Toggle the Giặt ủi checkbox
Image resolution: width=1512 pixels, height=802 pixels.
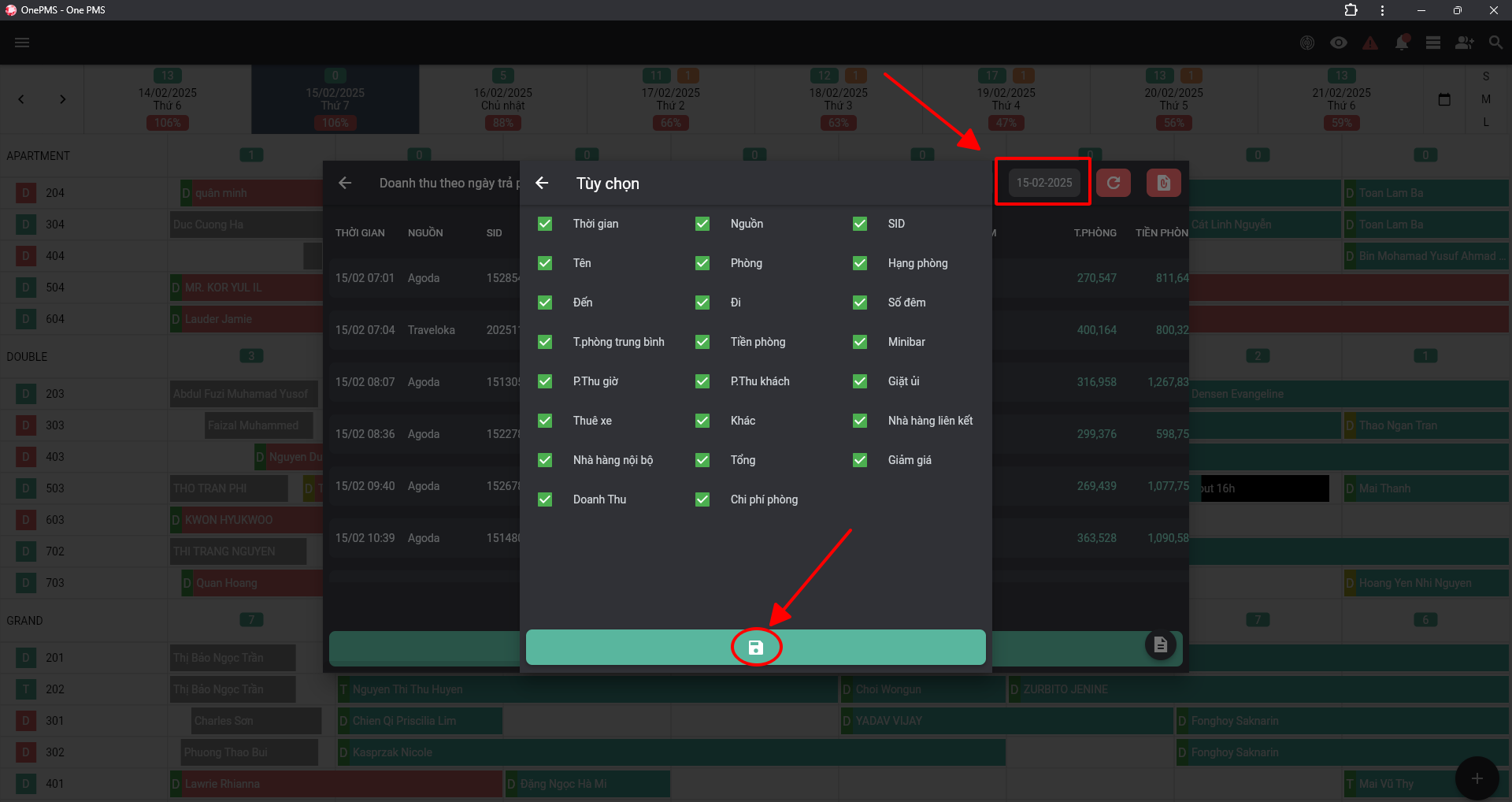[860, 381]
